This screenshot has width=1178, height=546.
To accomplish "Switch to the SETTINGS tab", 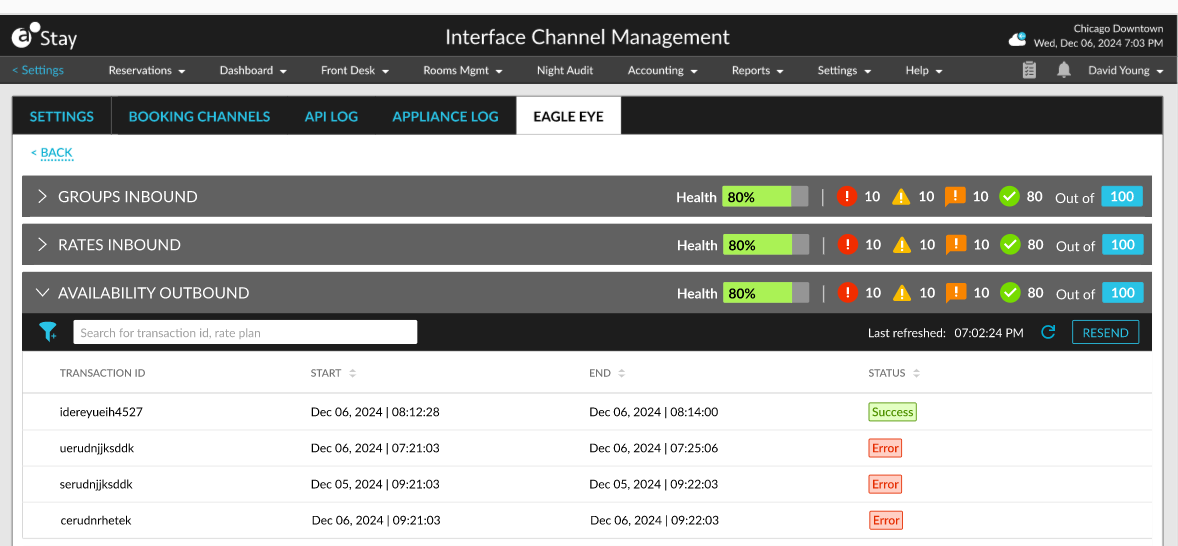I will click(62, 116).
